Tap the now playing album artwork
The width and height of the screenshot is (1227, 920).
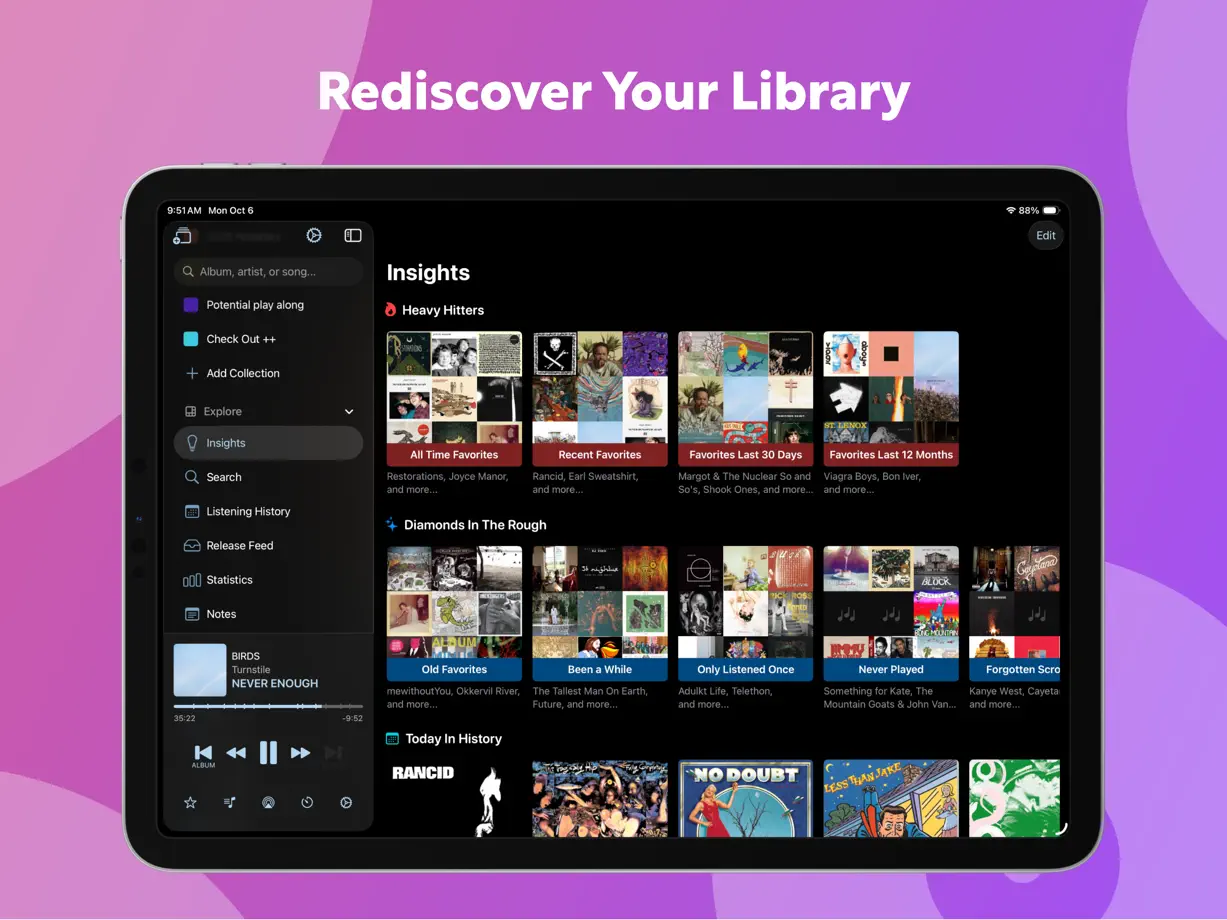[x=200, y=670]
